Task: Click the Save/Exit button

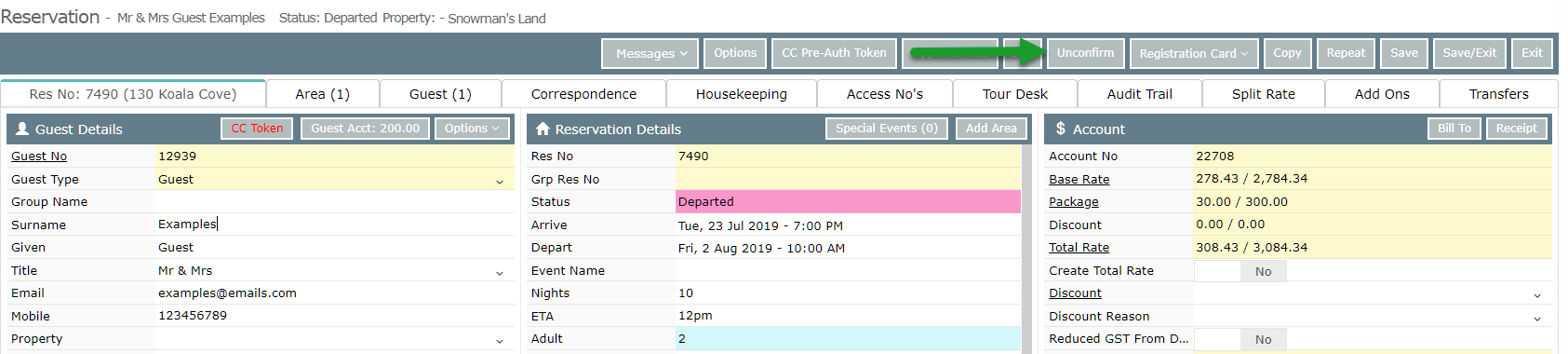Action: coord(1469,53)
